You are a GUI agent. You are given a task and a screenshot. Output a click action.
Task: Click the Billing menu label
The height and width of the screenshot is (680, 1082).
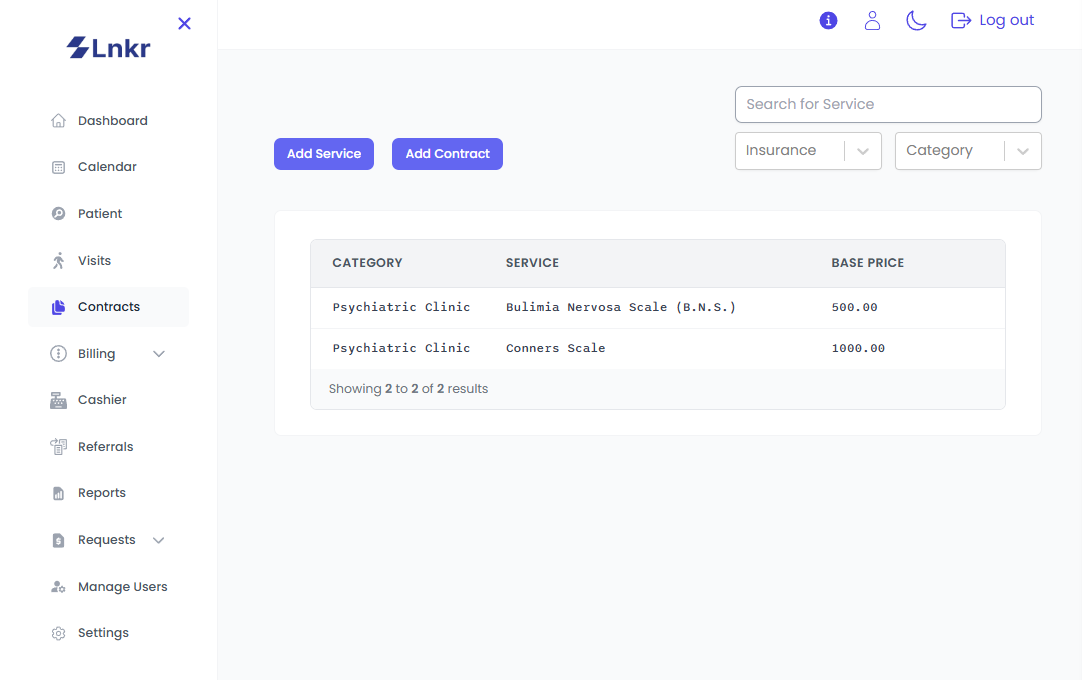[x=97, y=353]
